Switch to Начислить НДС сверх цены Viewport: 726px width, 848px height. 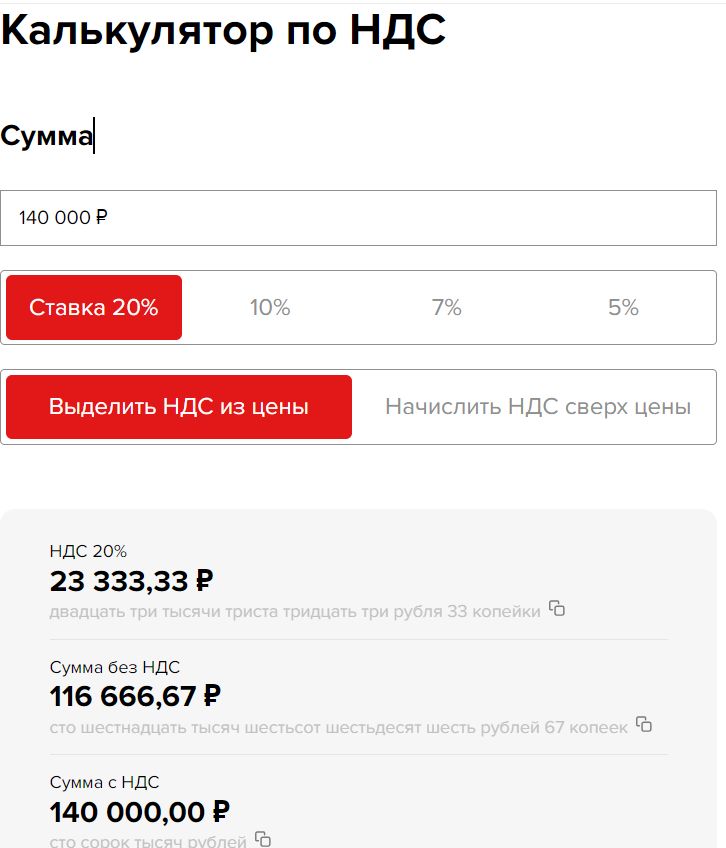point(538,407)
